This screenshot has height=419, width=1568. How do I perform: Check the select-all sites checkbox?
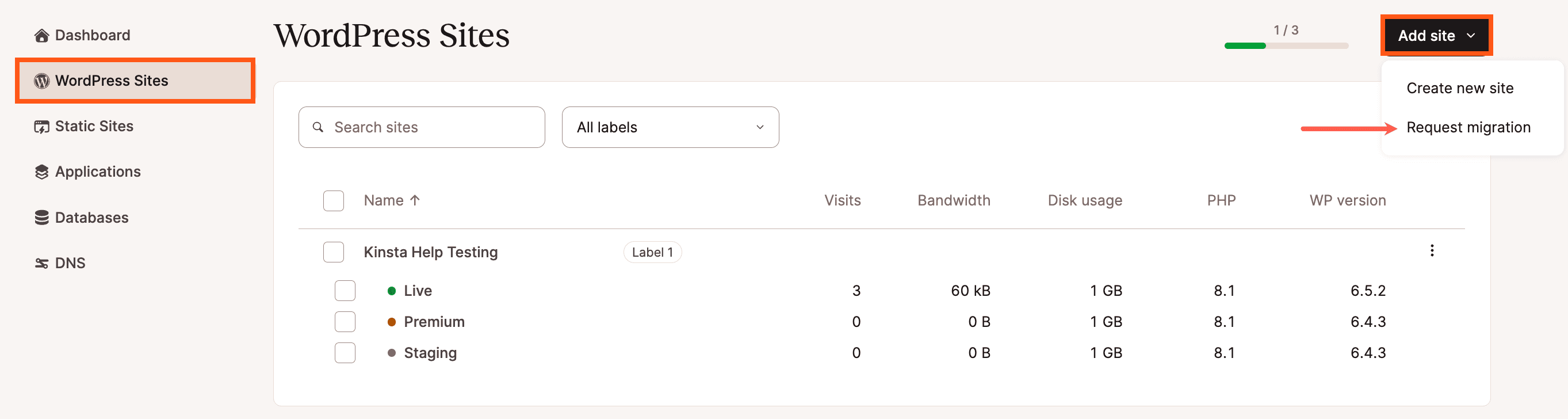click(x=334, y=200)
